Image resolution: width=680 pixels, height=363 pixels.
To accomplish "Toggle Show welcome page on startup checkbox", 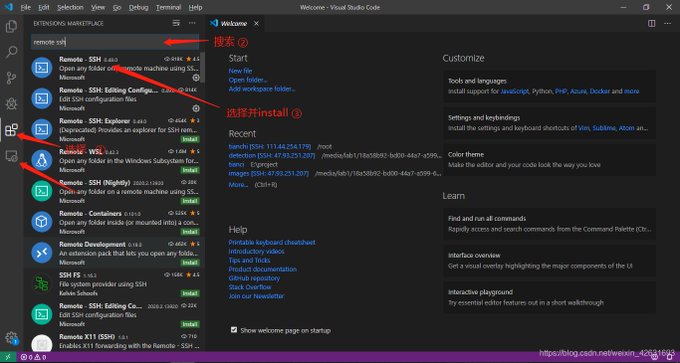I will click(x=234, y=330).
